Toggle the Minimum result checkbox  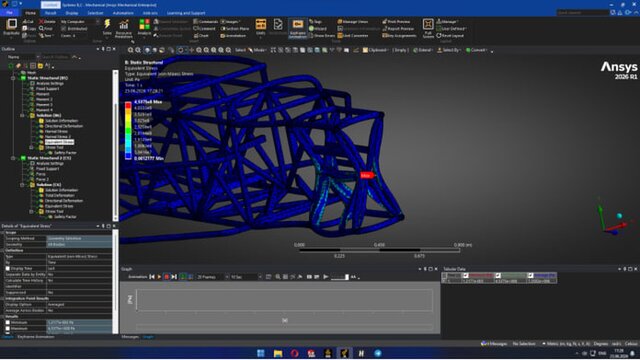(8, 322)
